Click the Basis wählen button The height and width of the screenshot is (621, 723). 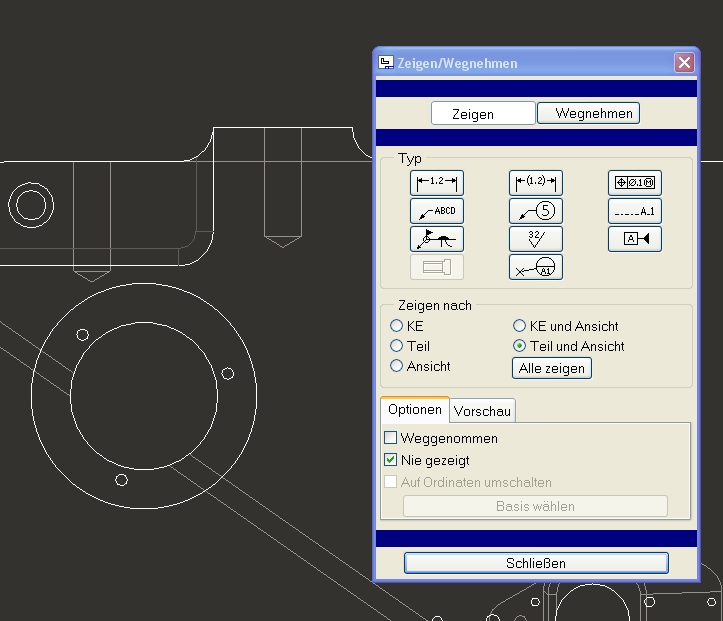535,506
